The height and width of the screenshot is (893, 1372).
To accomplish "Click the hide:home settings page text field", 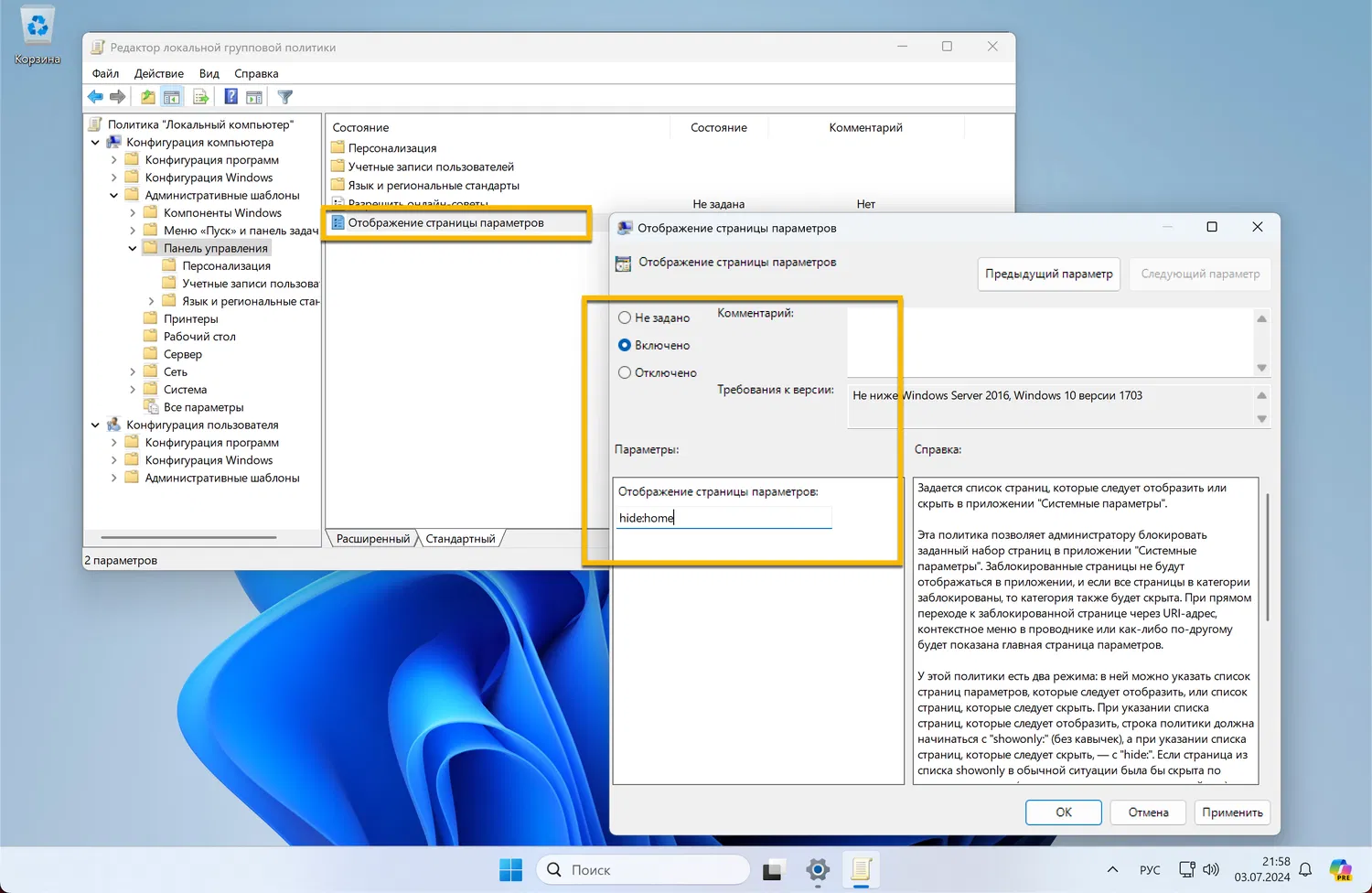I will point(724,518).
